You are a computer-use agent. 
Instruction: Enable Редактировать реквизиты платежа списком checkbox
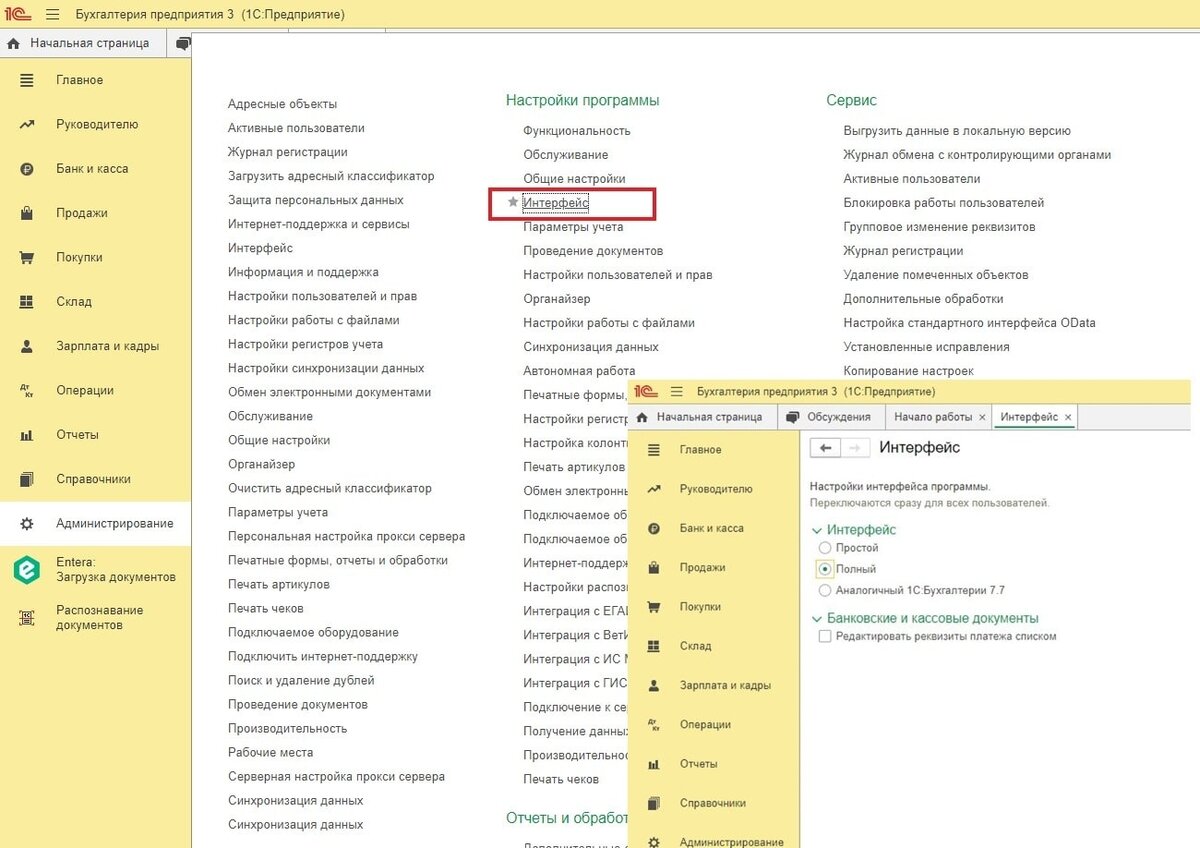click(x=825, y=636)
